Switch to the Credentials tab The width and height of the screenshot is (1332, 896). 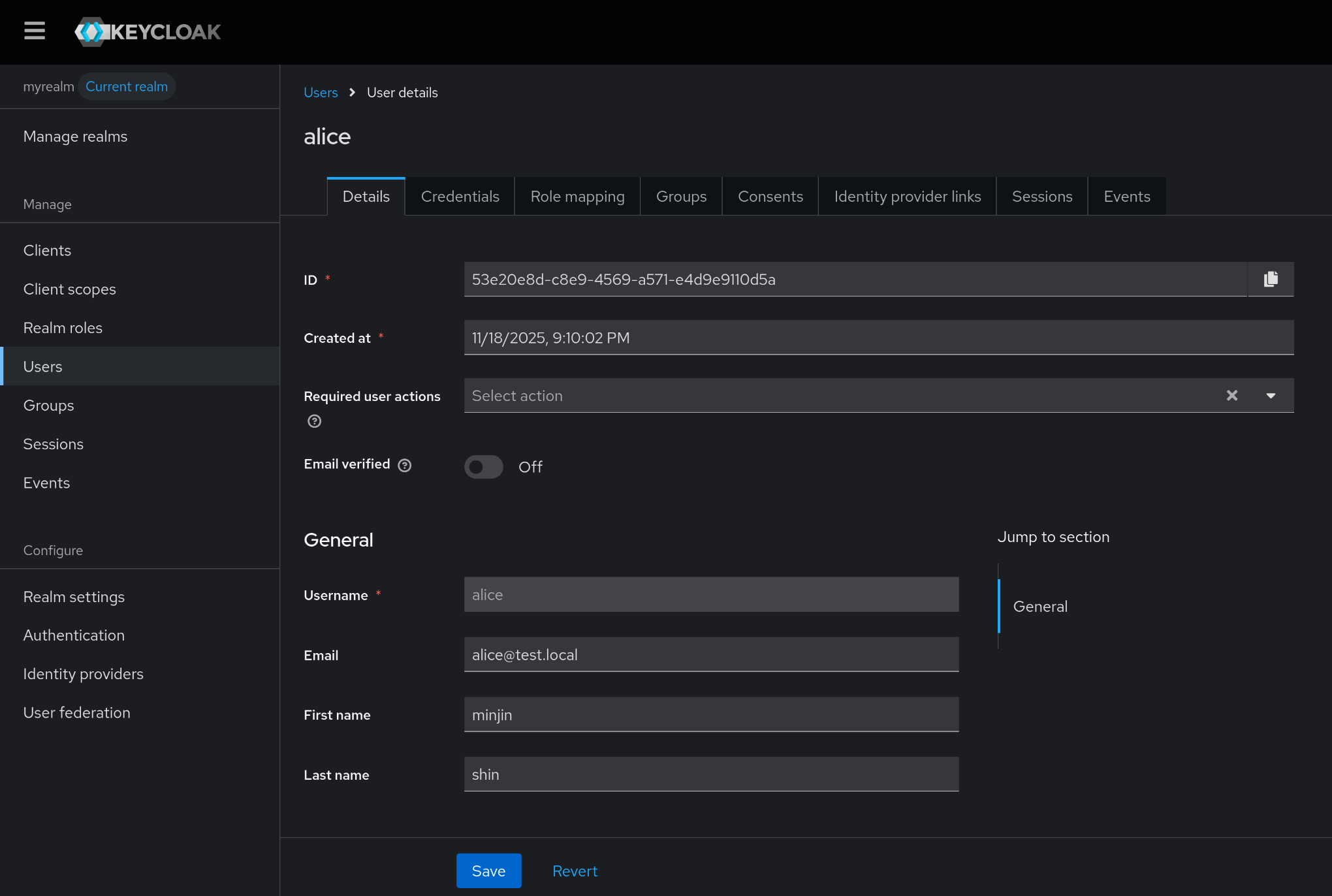(x=460, y=197)
